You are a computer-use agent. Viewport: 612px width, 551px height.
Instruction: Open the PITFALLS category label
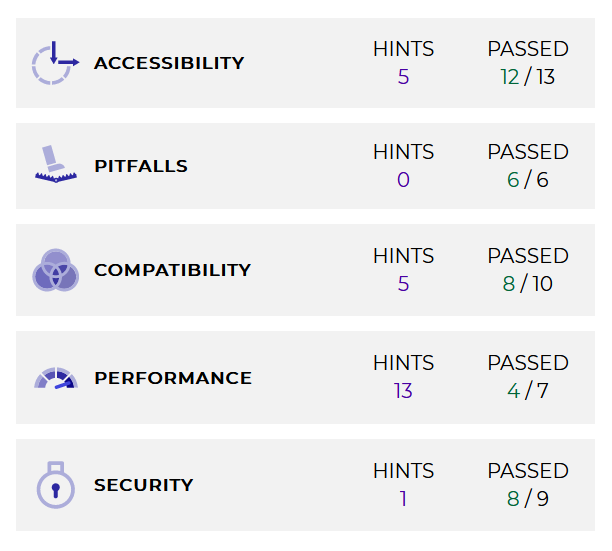[141, 166]
